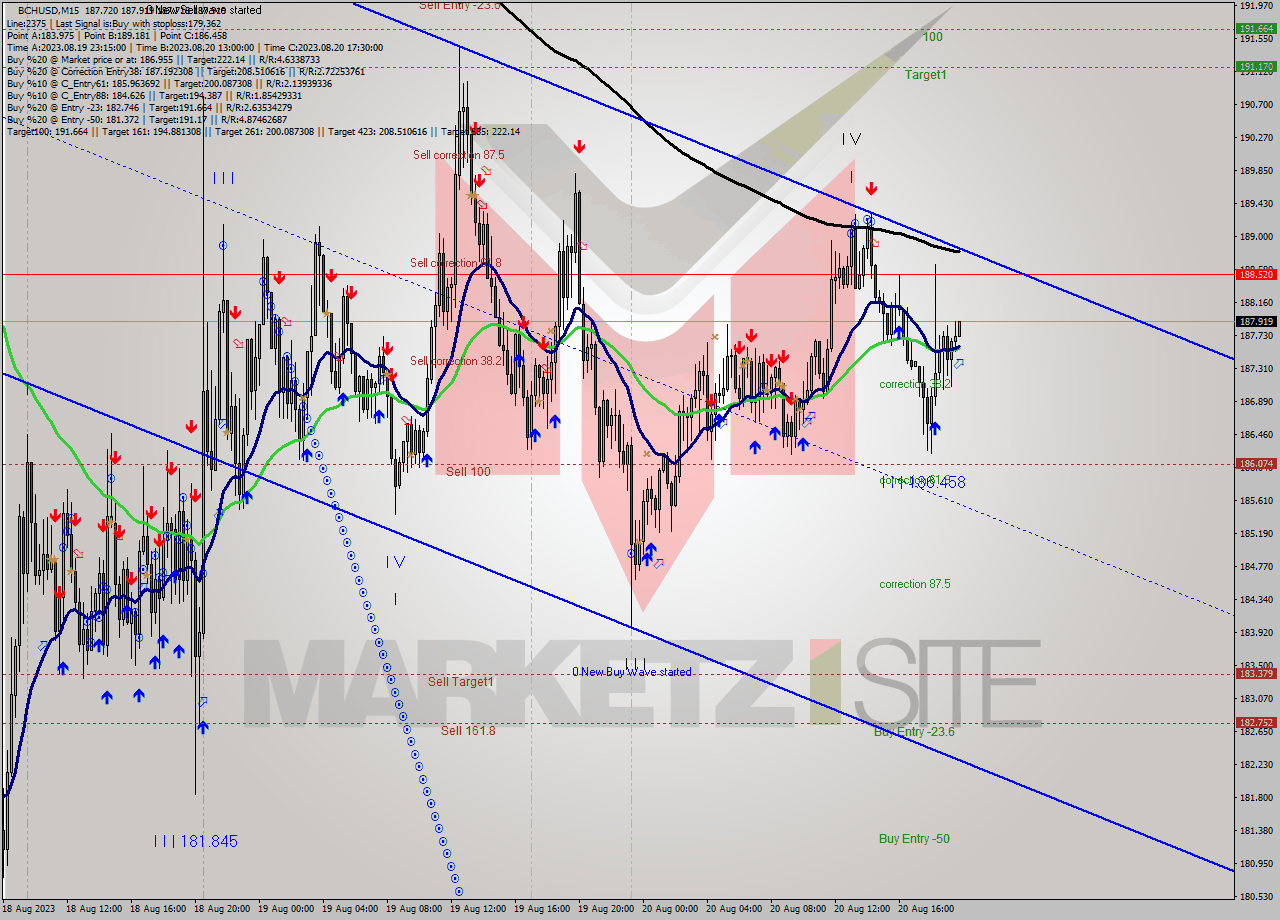Click the 19 Aug 16:00 time label
The image size is (1280, 920).
click(540, 909)
